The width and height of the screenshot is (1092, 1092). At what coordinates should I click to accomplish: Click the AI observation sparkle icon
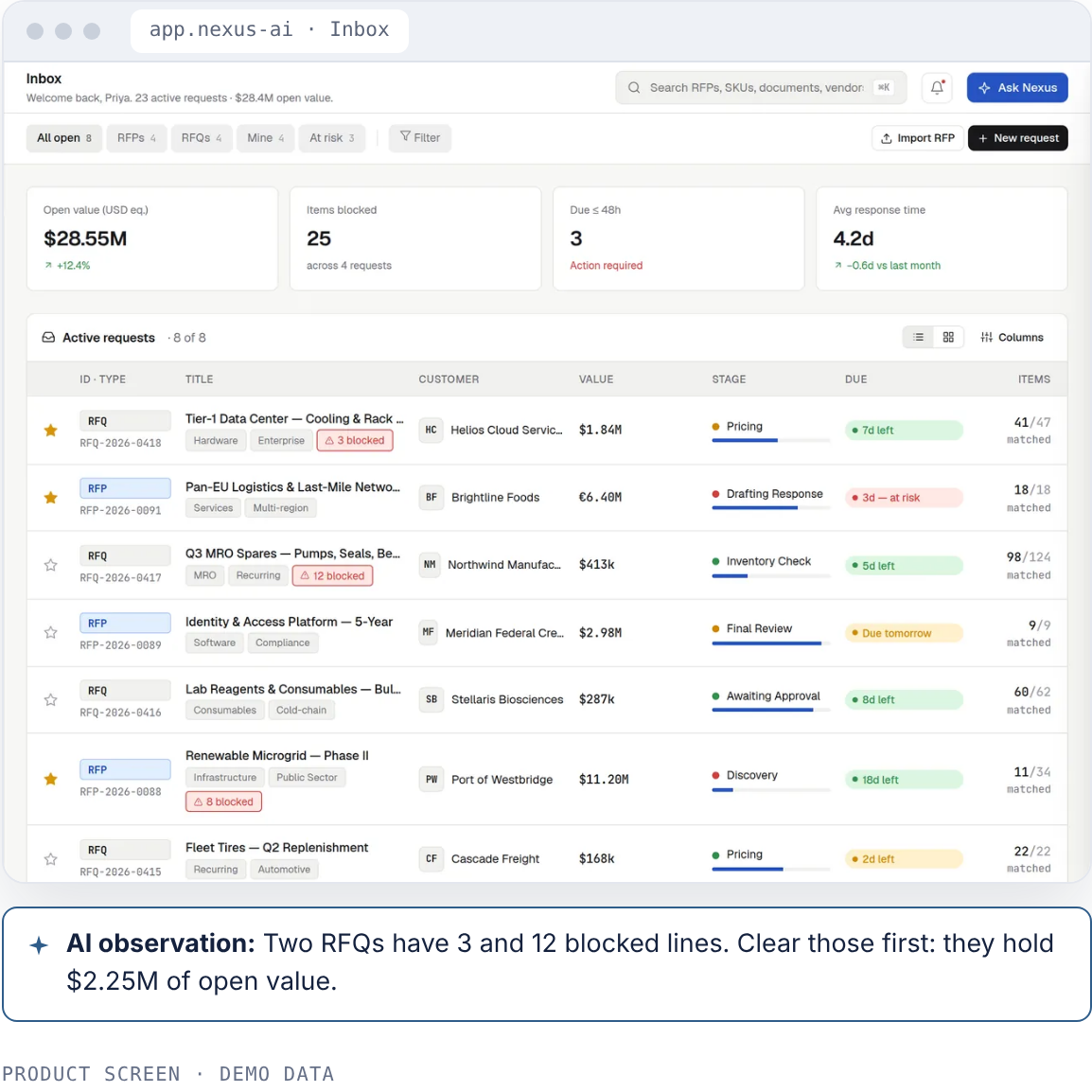coord(39,945)
